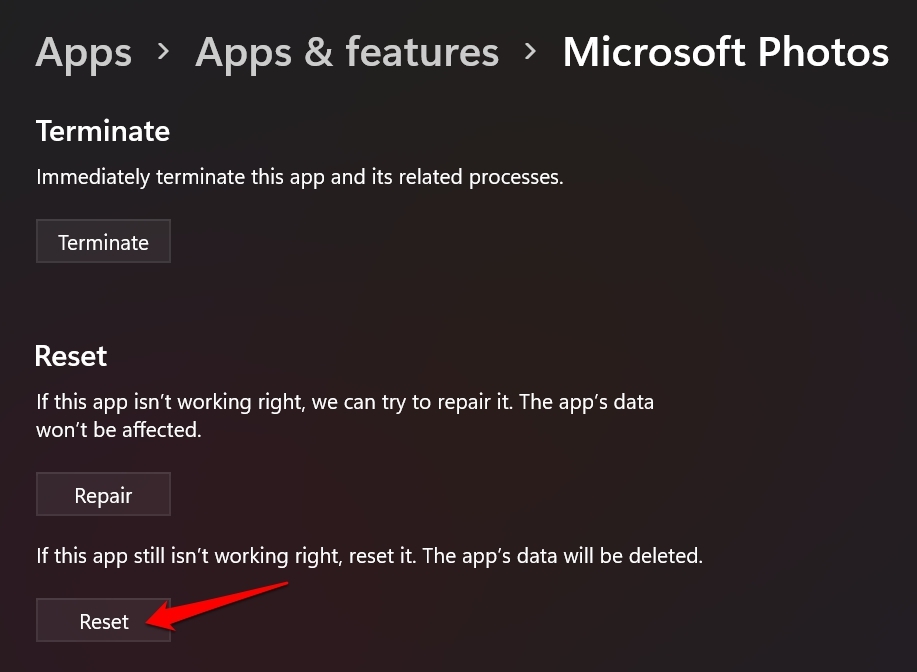The image size is (917, 672).
Task: Click "The app's data will be deleted" sentence
Action: [563, 554]
